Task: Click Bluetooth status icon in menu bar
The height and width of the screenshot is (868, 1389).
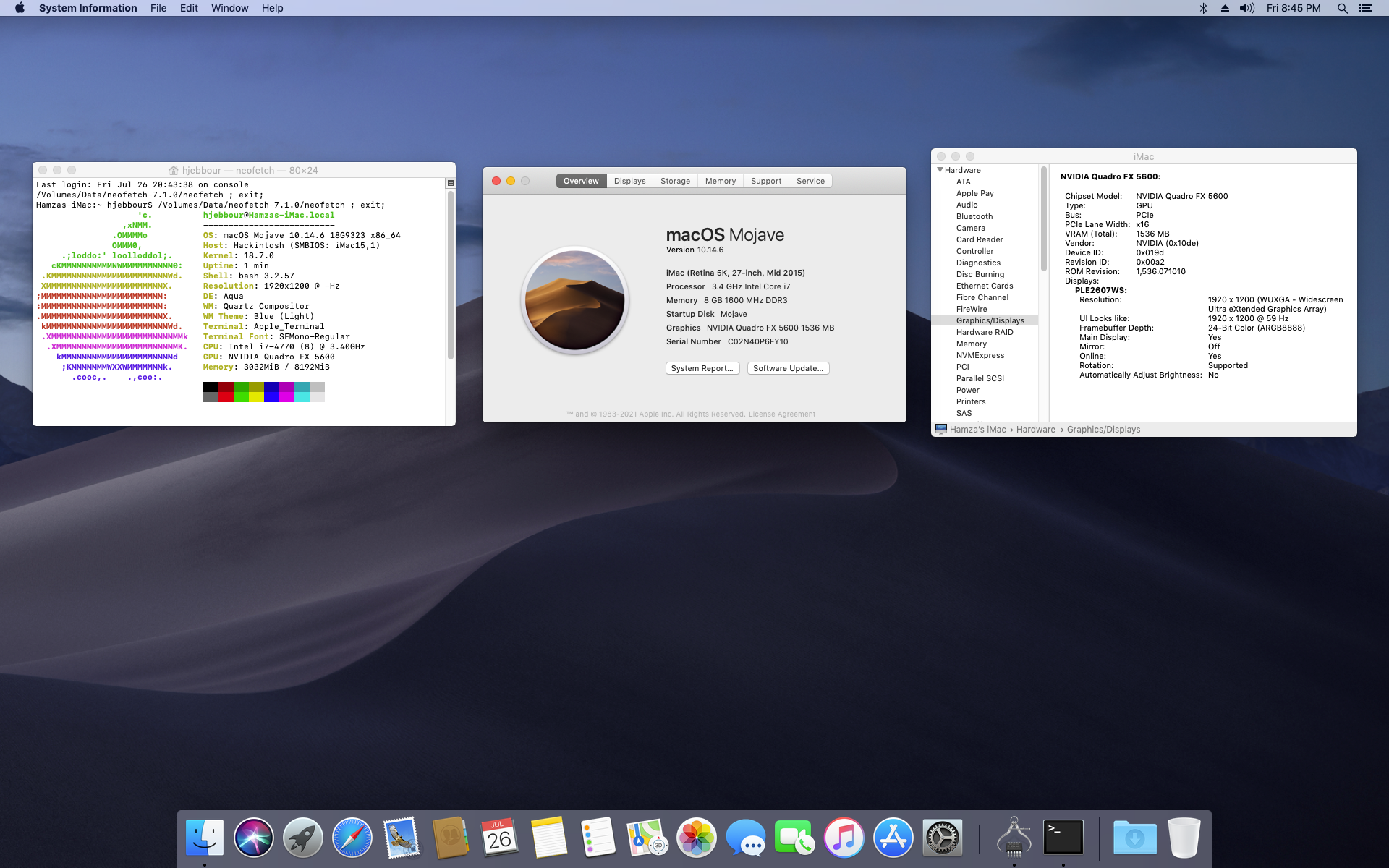Action: click(x=1203, y=8)
